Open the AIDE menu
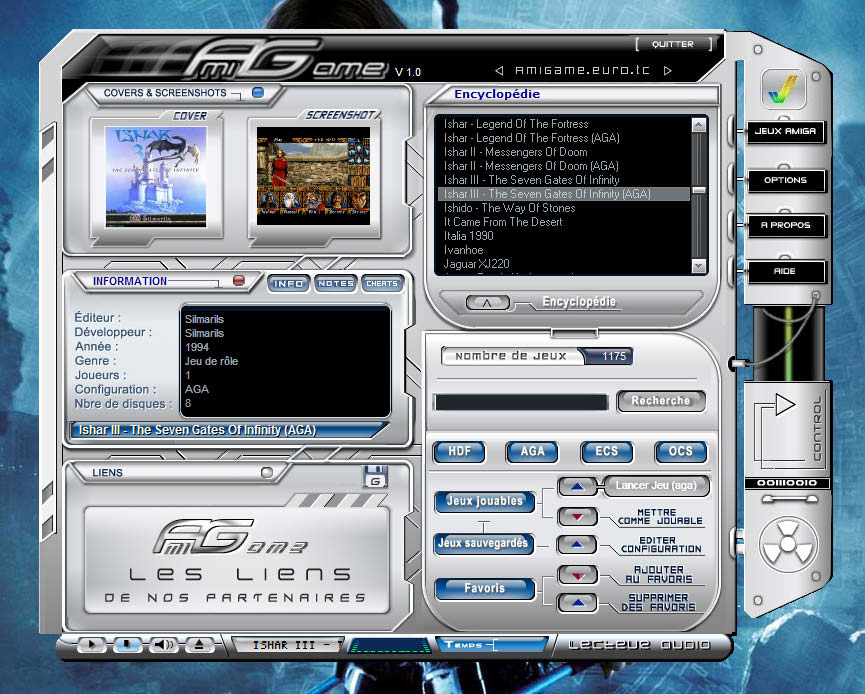865x694 pixels. (785, 271)
